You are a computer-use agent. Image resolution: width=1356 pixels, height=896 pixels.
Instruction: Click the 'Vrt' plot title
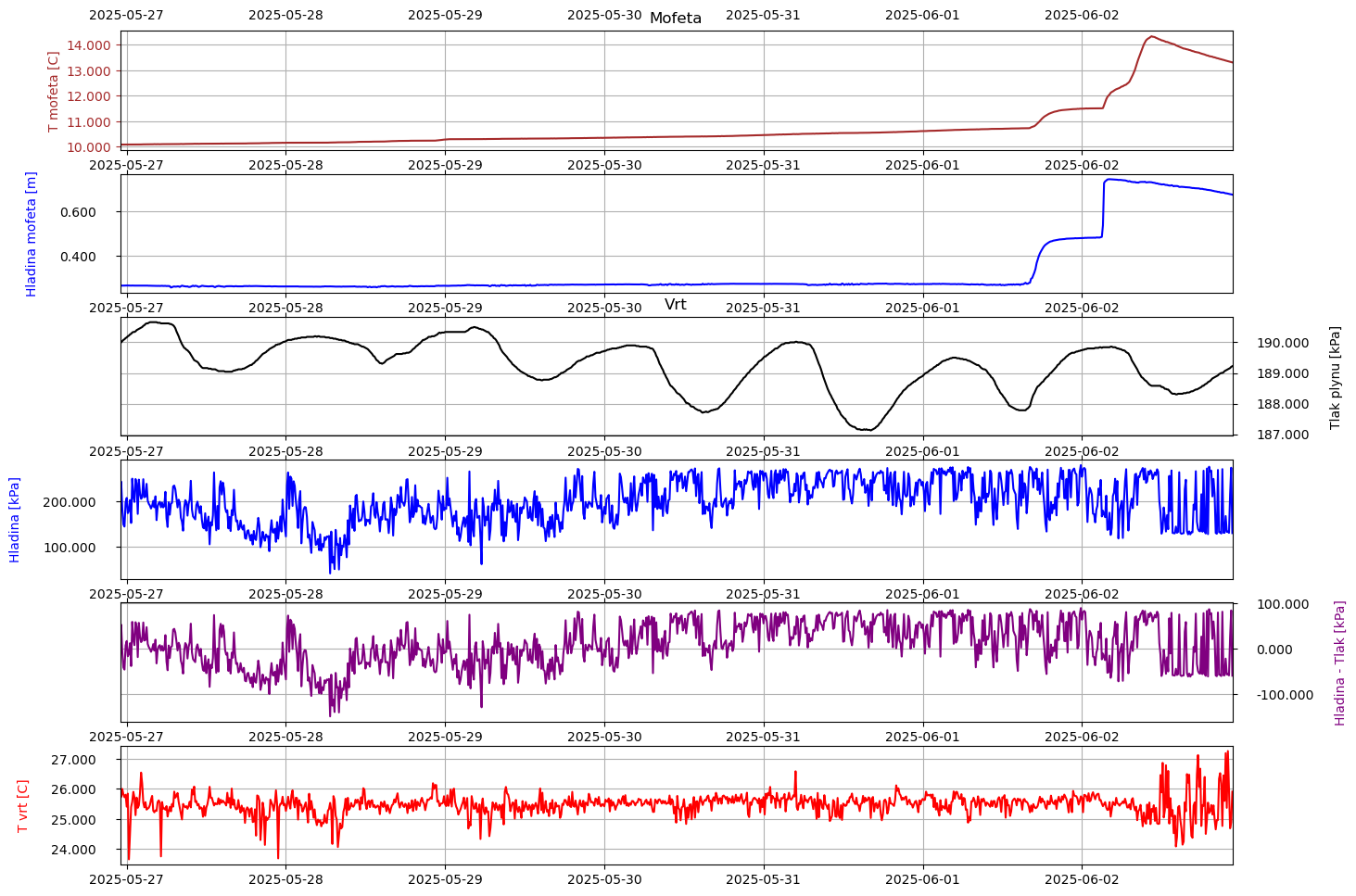pyautogui.click(x=675, y=305)
